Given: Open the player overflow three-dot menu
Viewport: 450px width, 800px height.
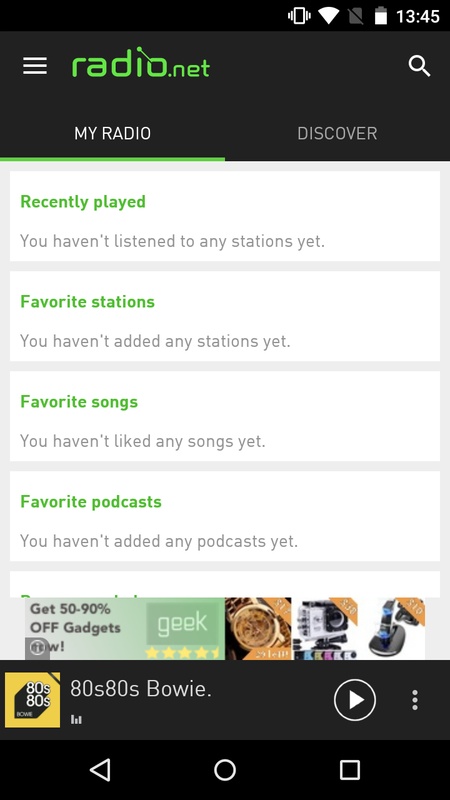Looking at the screenshot, I should (415, 700).
